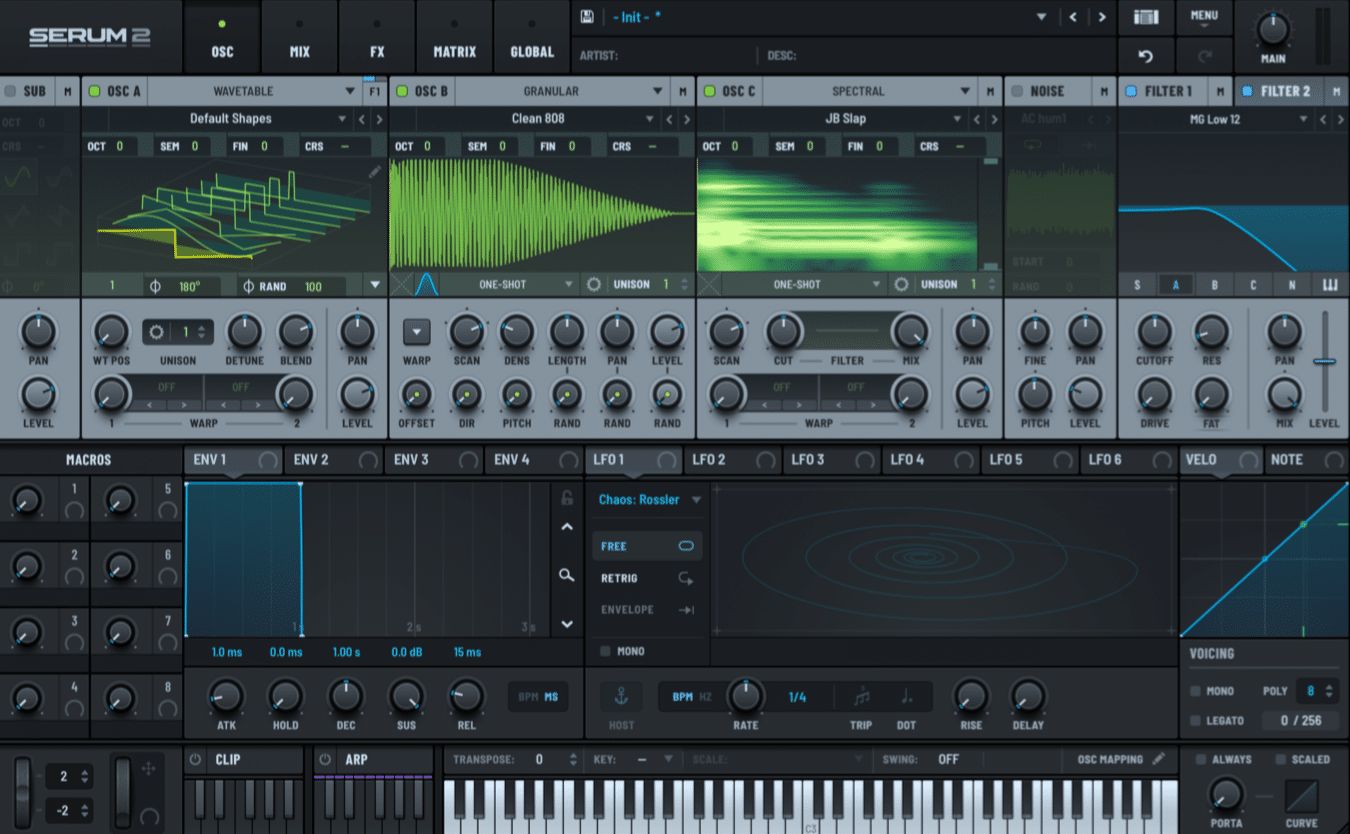The width and height of the screenshot is (1350, 834).
Task: Click the phase symbol beside 180°
Action: [x=155, y=286]
